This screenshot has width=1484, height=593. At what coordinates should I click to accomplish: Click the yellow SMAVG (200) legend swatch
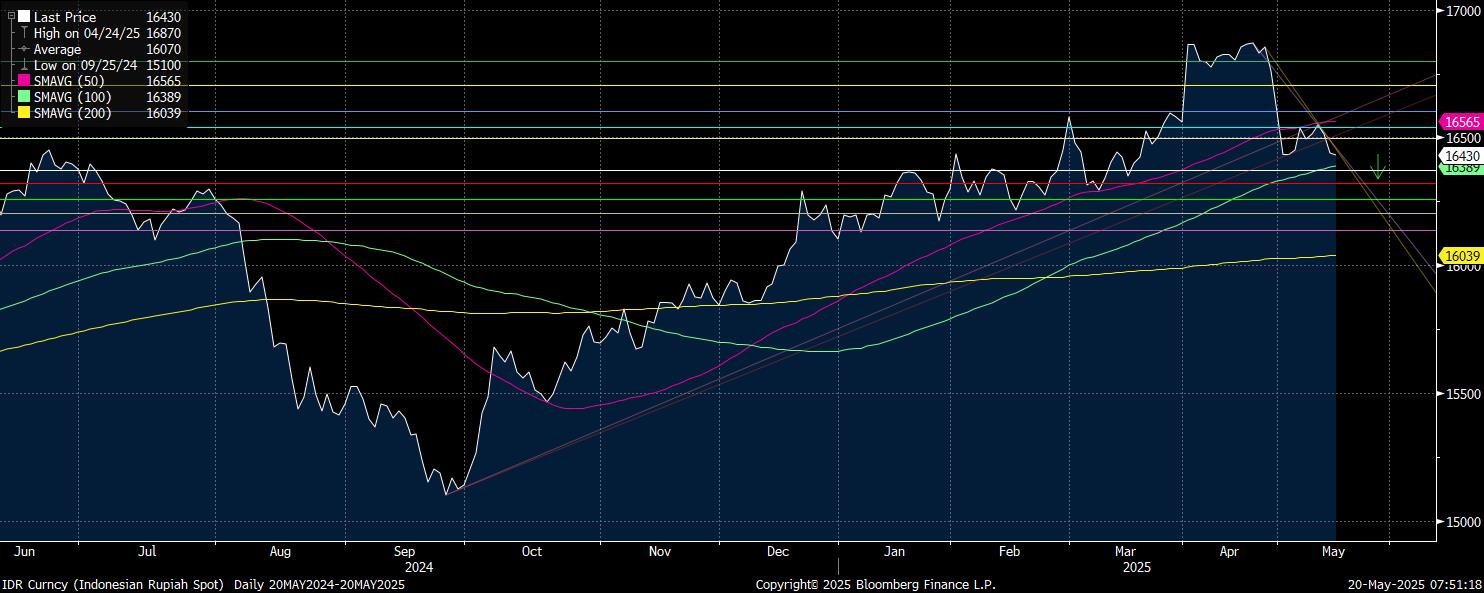(x=24, y=113)
